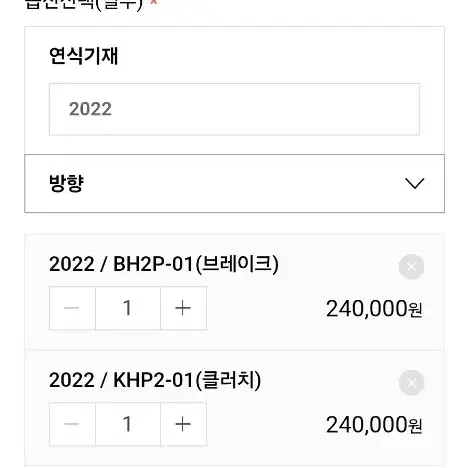Screen dimensions: 468x468
Task: Increase quantity of BH2P-01 브레이크
Action: (183, 308)
